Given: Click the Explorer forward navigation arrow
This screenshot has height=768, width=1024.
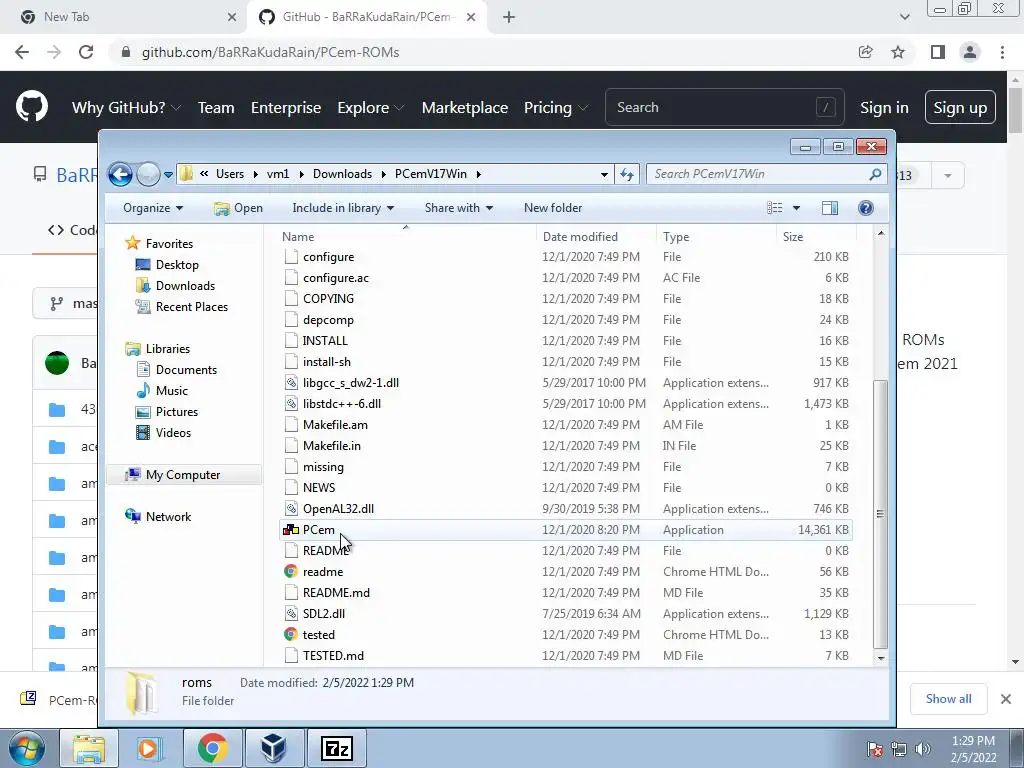Looking at the screenshot, I should pyautogui.click(x=148, y=174).
